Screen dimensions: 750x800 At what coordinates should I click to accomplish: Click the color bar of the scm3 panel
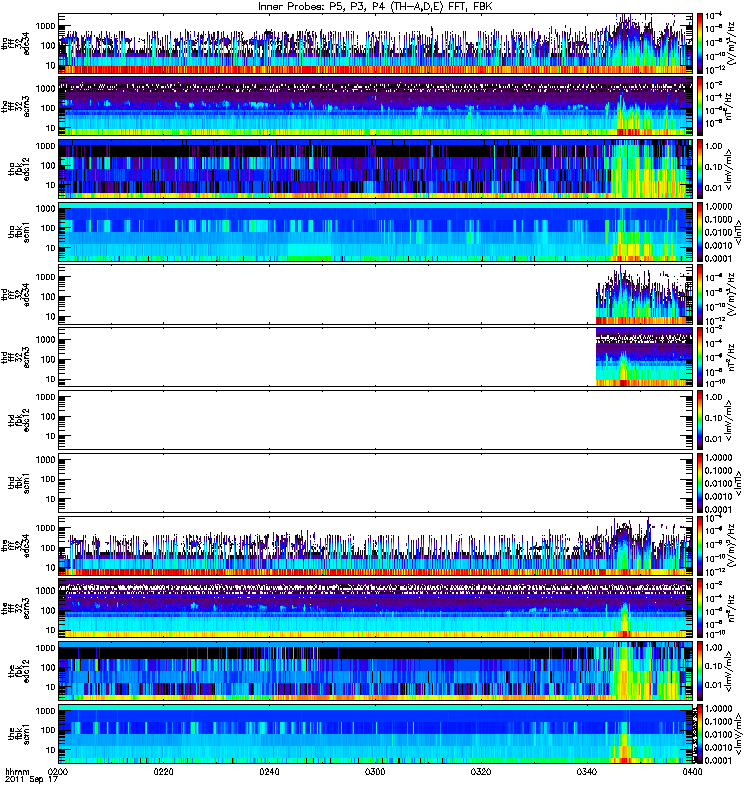699,609
